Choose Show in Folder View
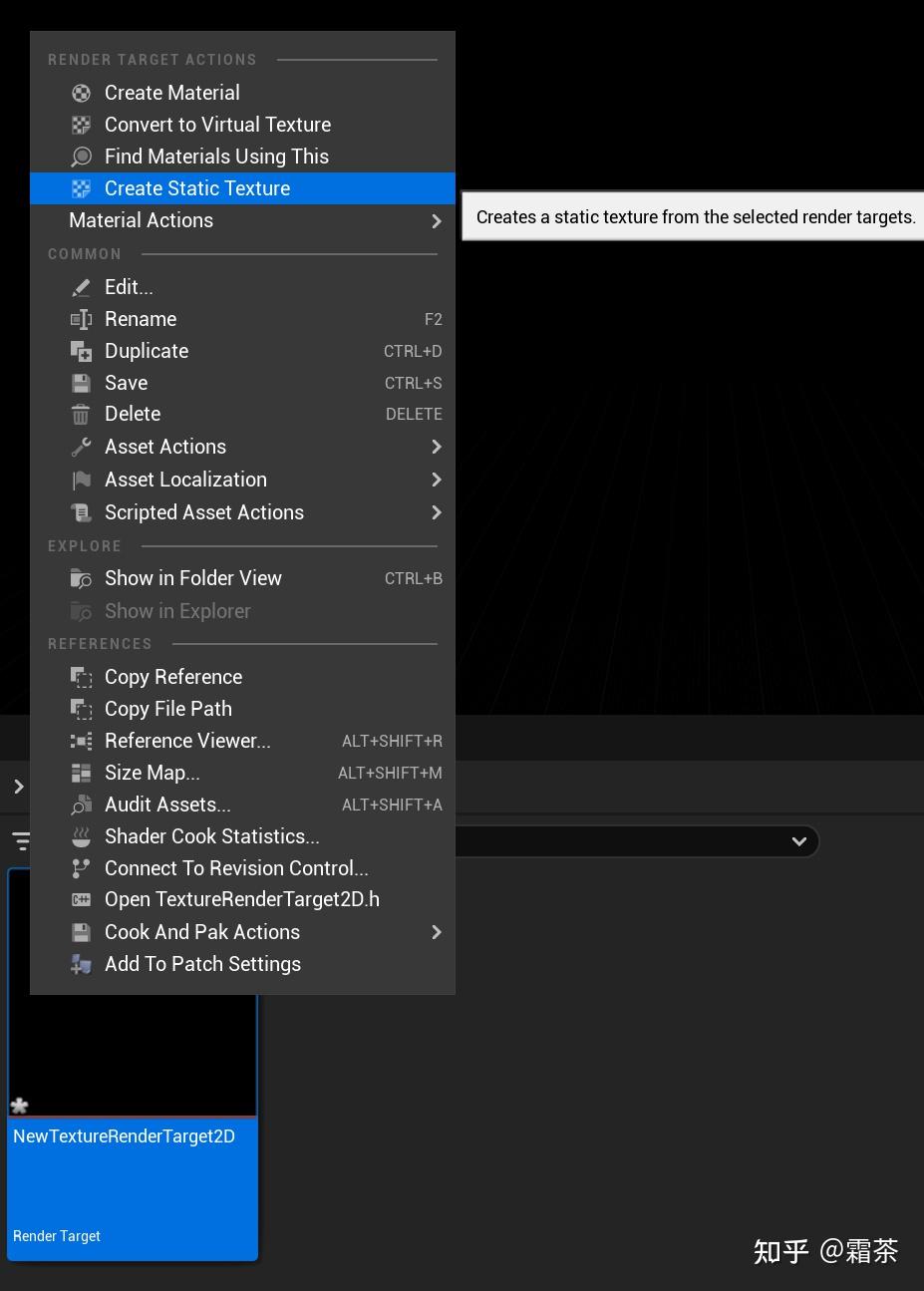Image resolution: width=924 pixels, height=1291 pixels. [x=192, y=578]
